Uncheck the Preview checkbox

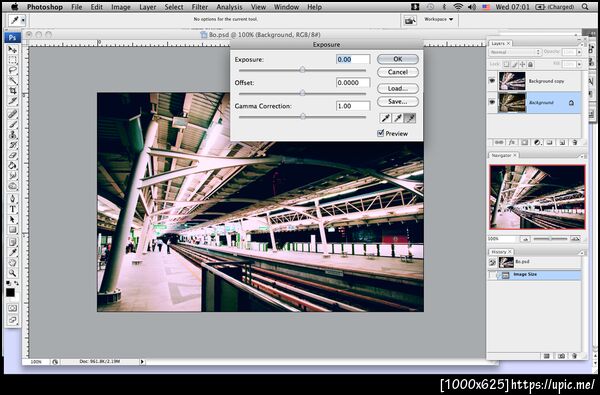(x=380, y=133)
